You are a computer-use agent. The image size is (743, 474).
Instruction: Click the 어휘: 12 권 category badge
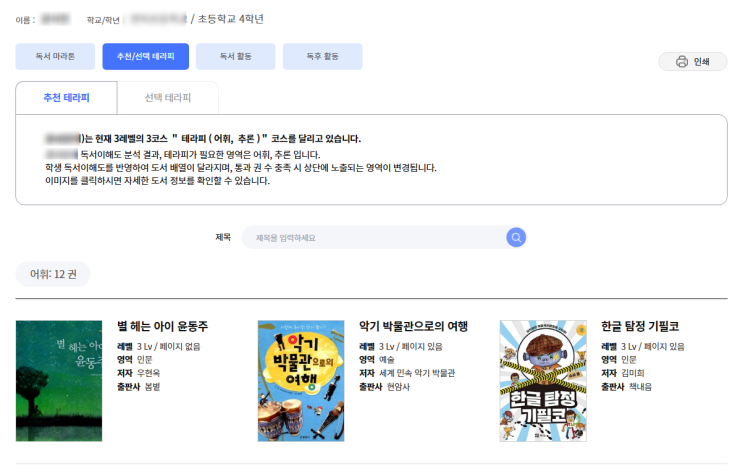click(x=53, y=273)
